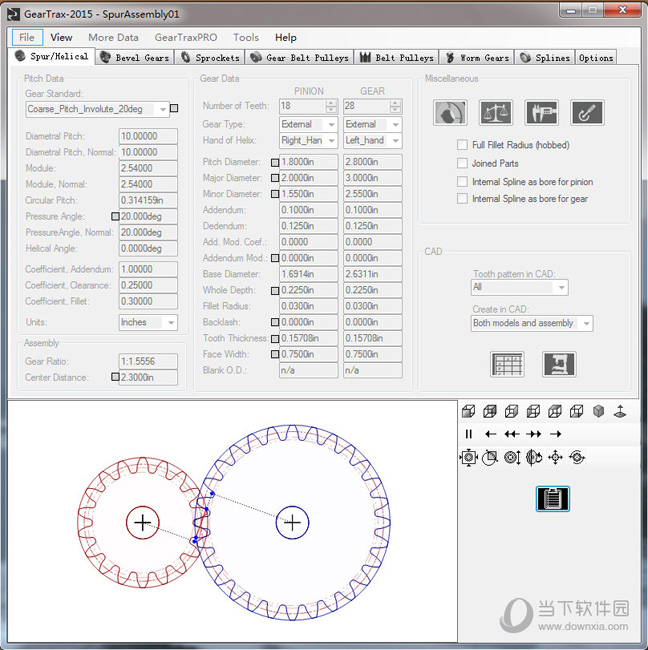Image resolution: width=648 pixels, height=650 pixels.
Task: Switch to the Worm Gears tab
Action: (477, 57)
